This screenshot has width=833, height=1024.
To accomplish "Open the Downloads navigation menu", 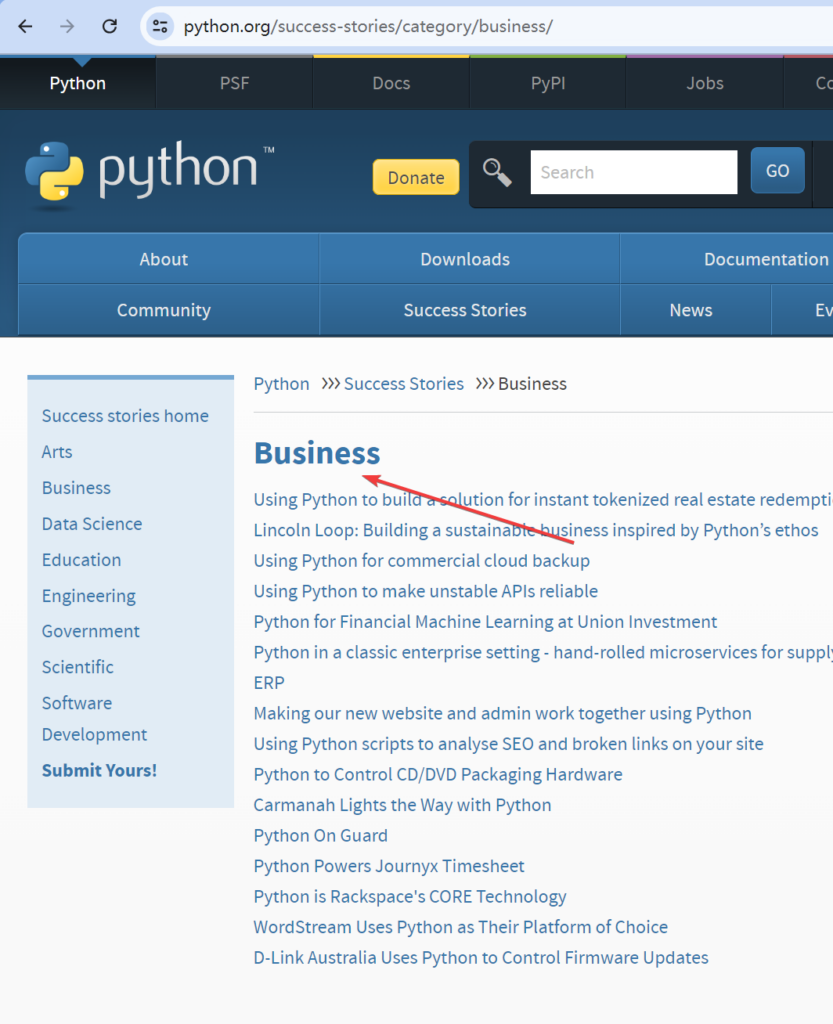I will pyautogui.click(x=465, y=259).
